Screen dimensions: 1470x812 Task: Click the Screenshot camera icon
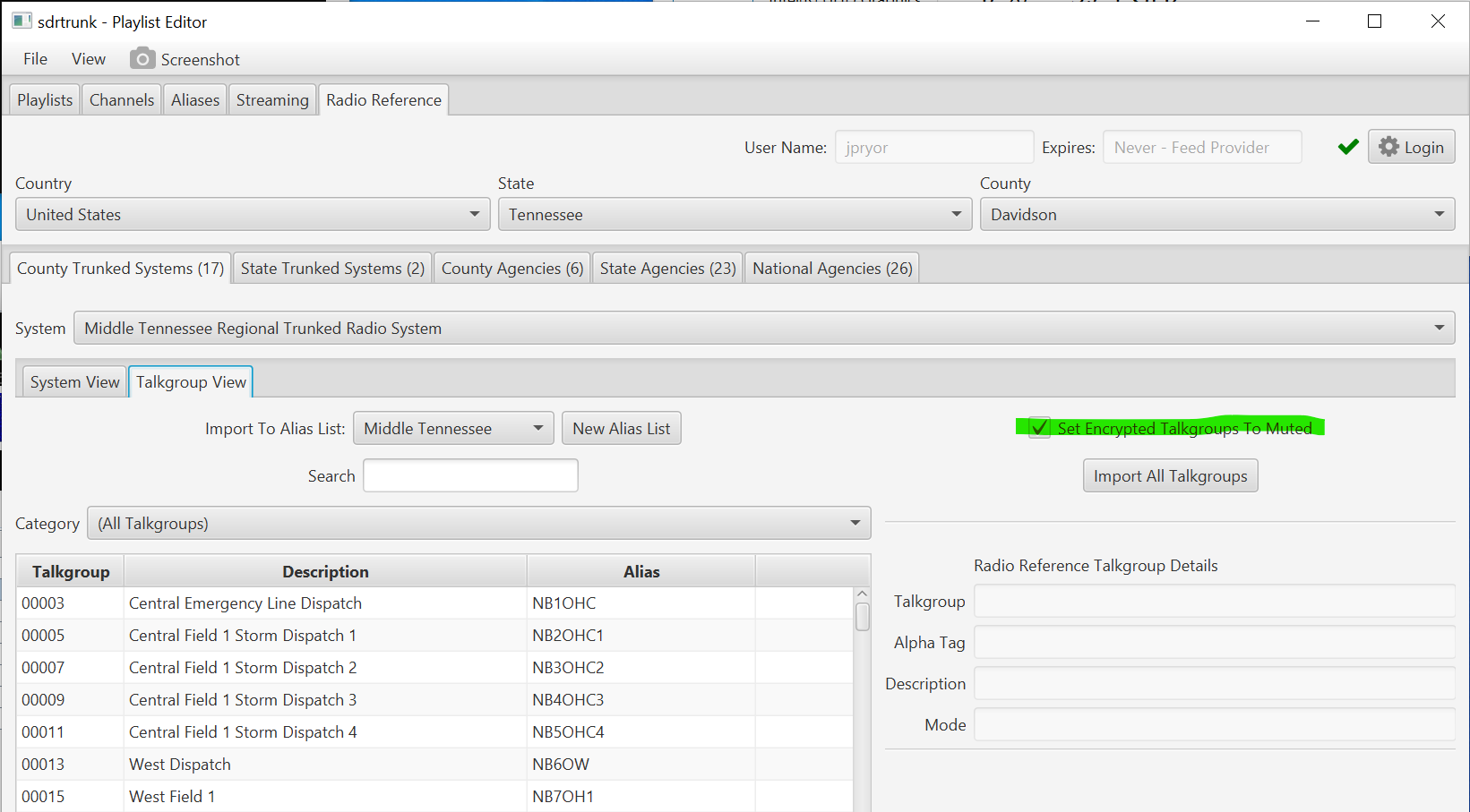point(142,58)
